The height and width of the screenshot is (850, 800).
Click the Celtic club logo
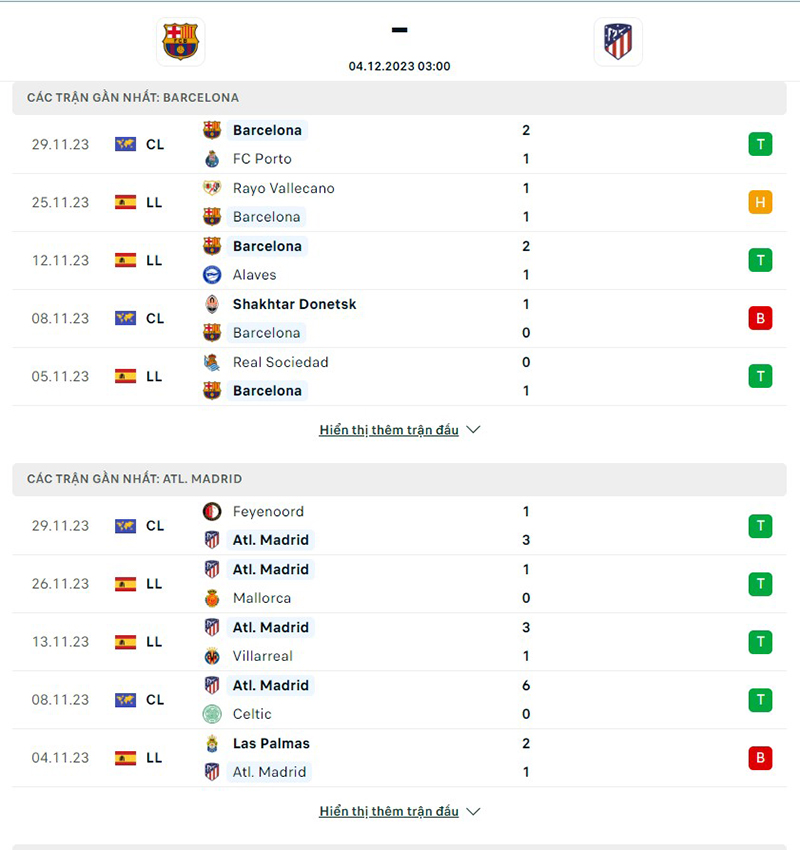tap(211, 714)
